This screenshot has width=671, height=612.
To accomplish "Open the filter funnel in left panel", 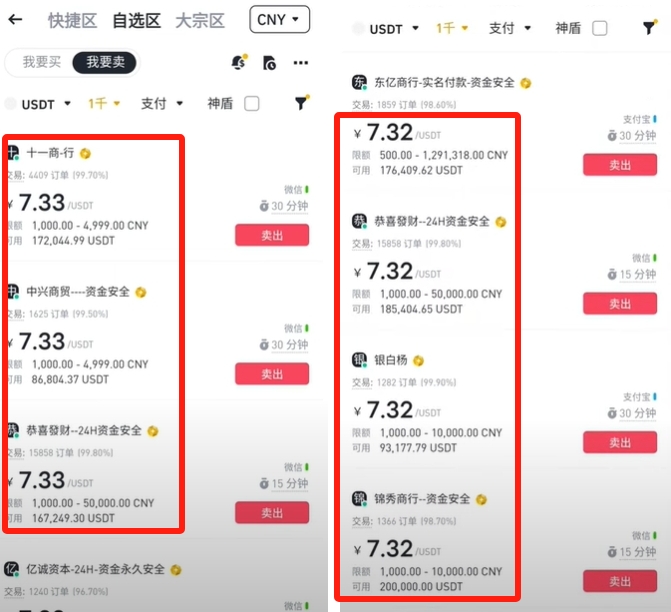I will (x=301, y=103).
